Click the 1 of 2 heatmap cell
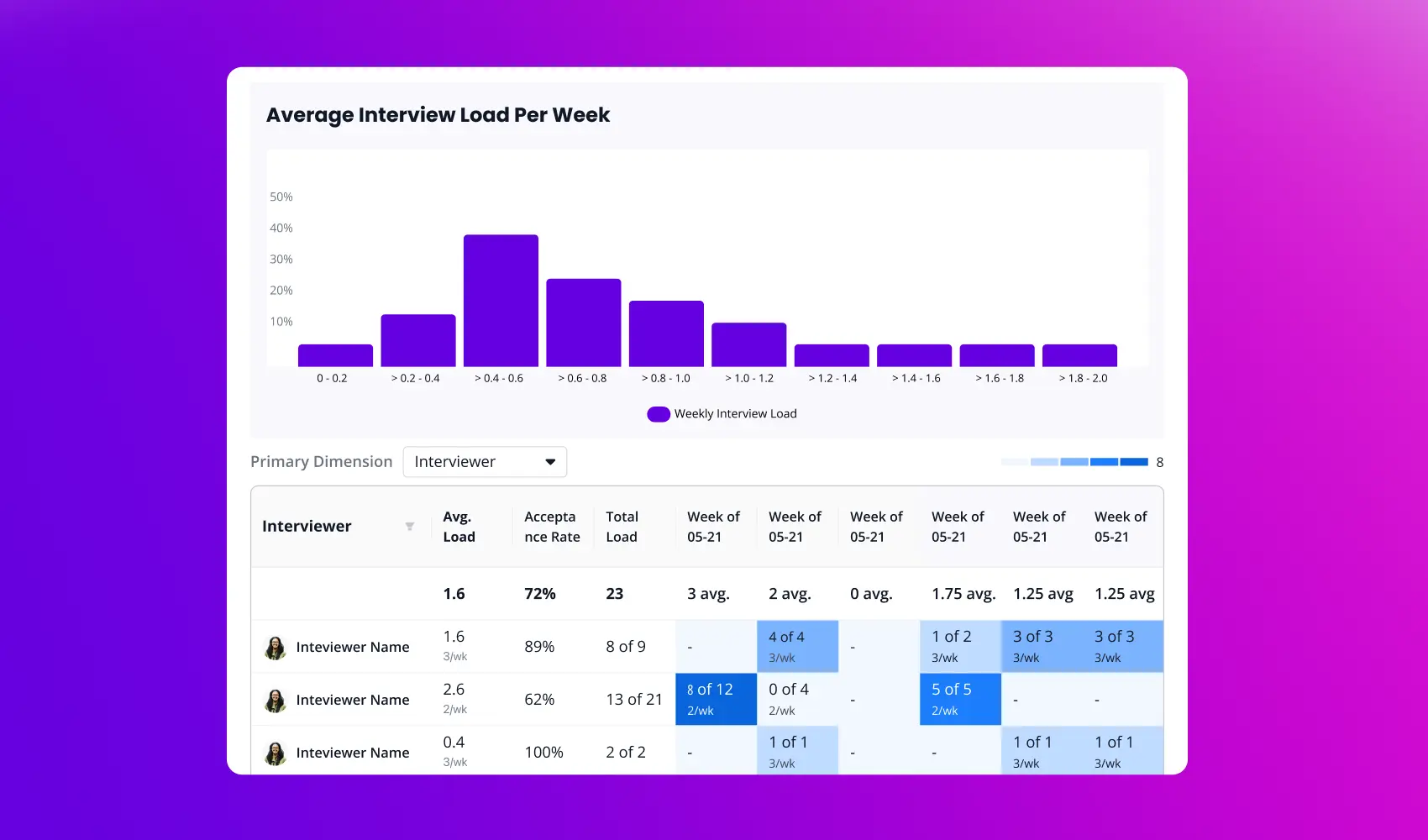This screenshot has width=1428, height=840. click(x=960, y=647)
